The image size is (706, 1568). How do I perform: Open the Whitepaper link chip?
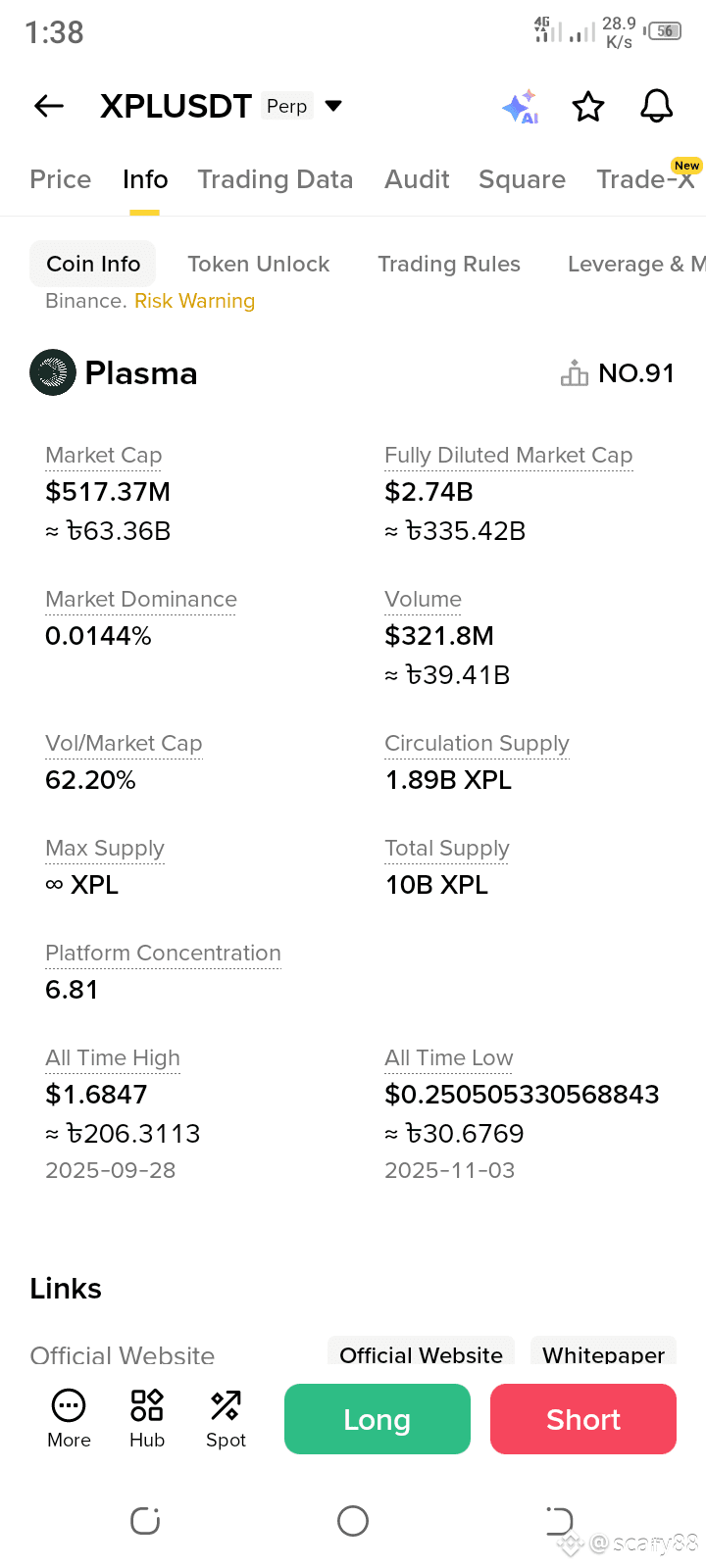pos(604,1352)
